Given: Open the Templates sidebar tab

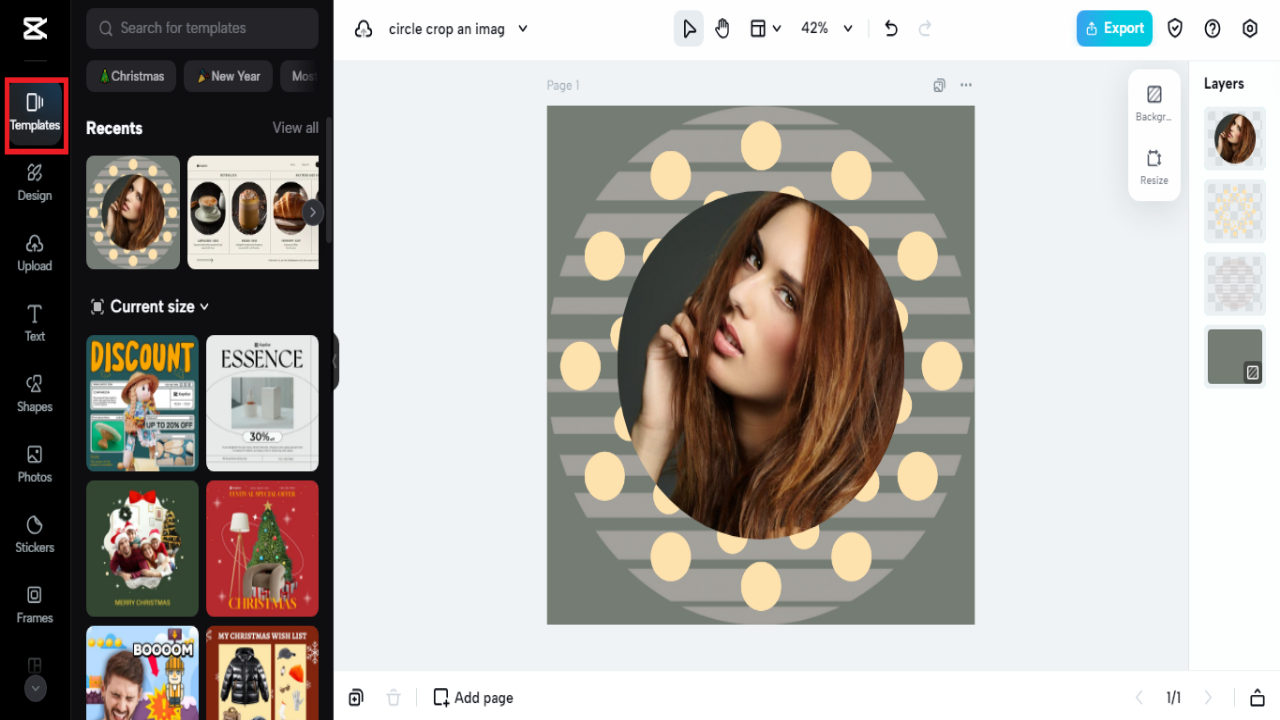Looking at the screenshot, I should [35, 111].
